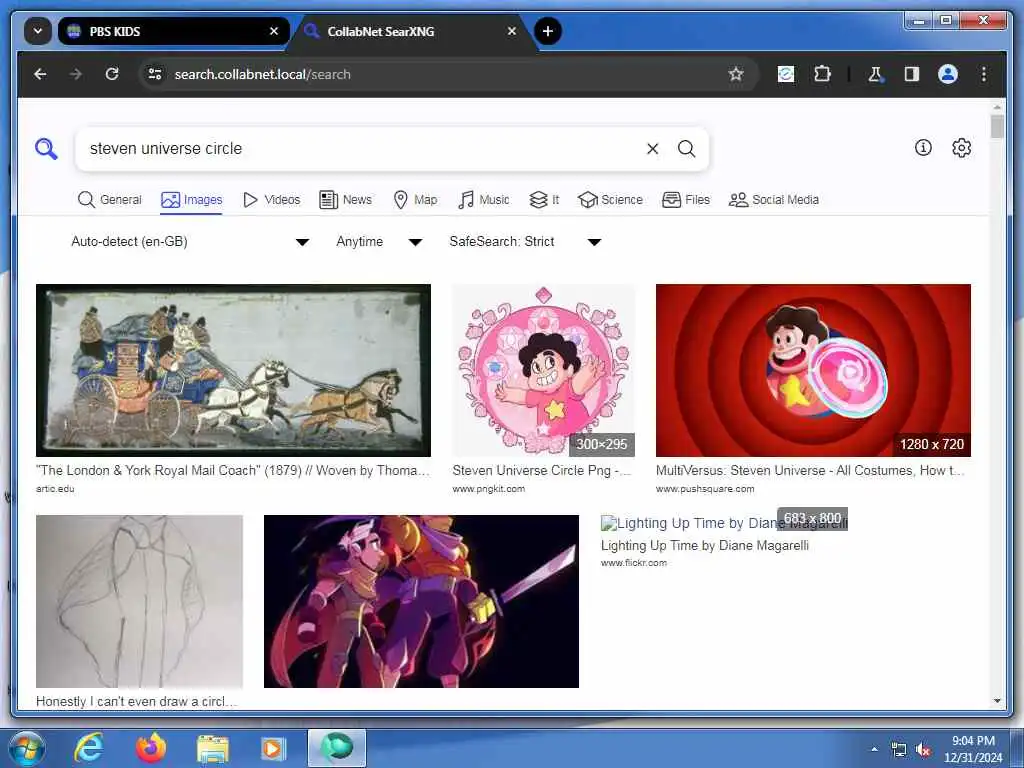Open the Extensions puzzle icon
This screenshot has width=1024, height=768.
coord(822,74)
